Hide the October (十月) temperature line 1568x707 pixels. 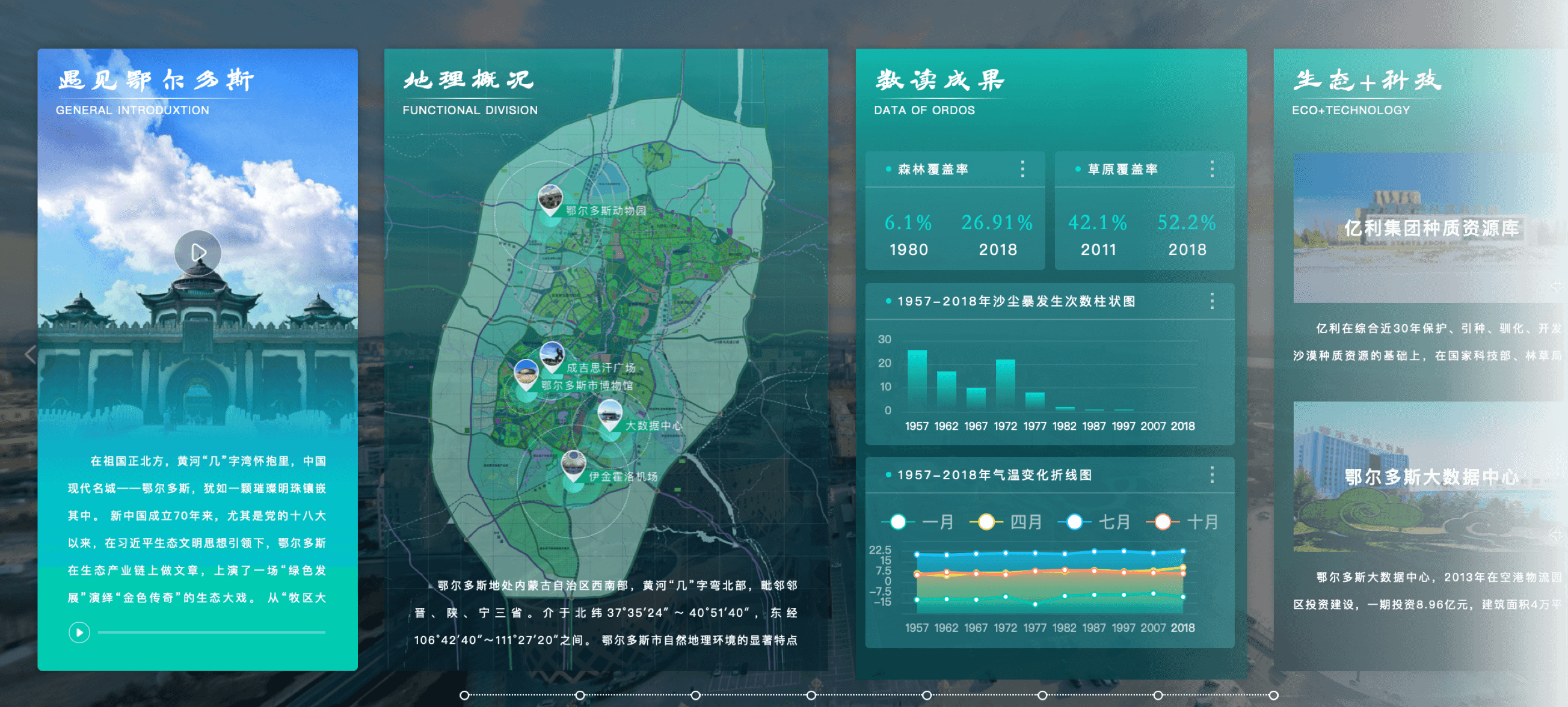point(1163,521)
